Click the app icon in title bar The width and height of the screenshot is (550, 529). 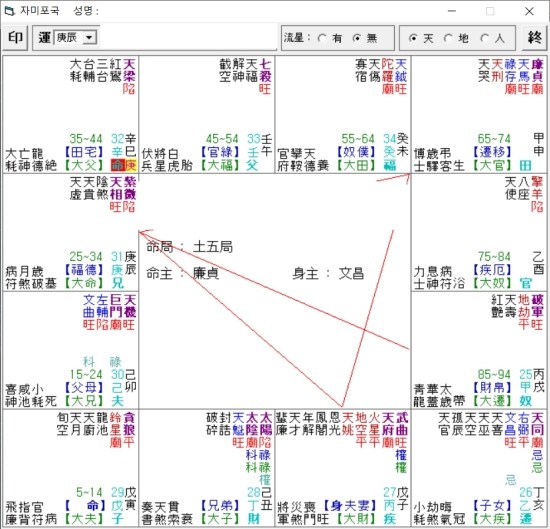tap(9, 11)
